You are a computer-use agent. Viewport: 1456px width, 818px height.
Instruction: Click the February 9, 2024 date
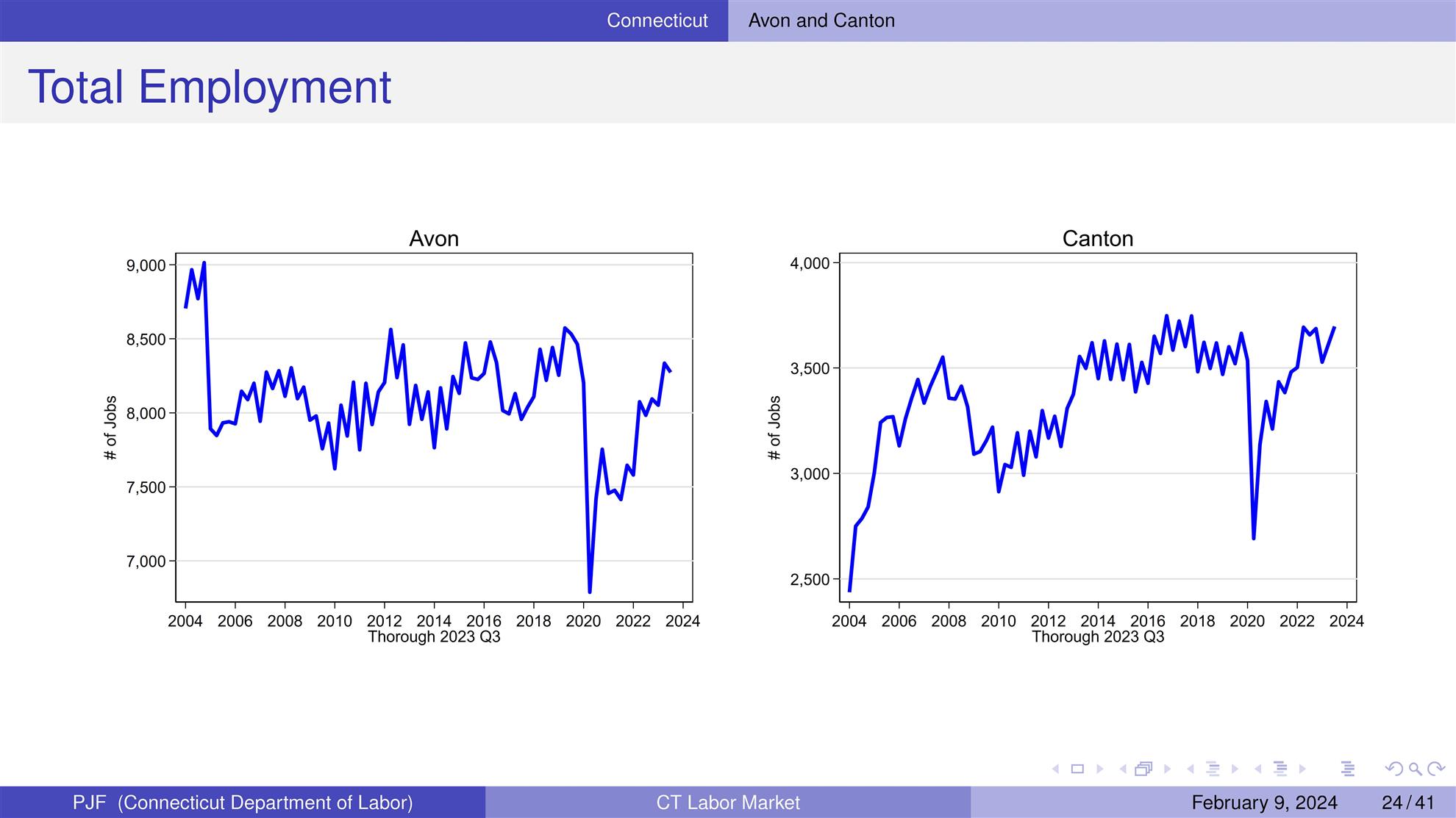[1264, 803]
